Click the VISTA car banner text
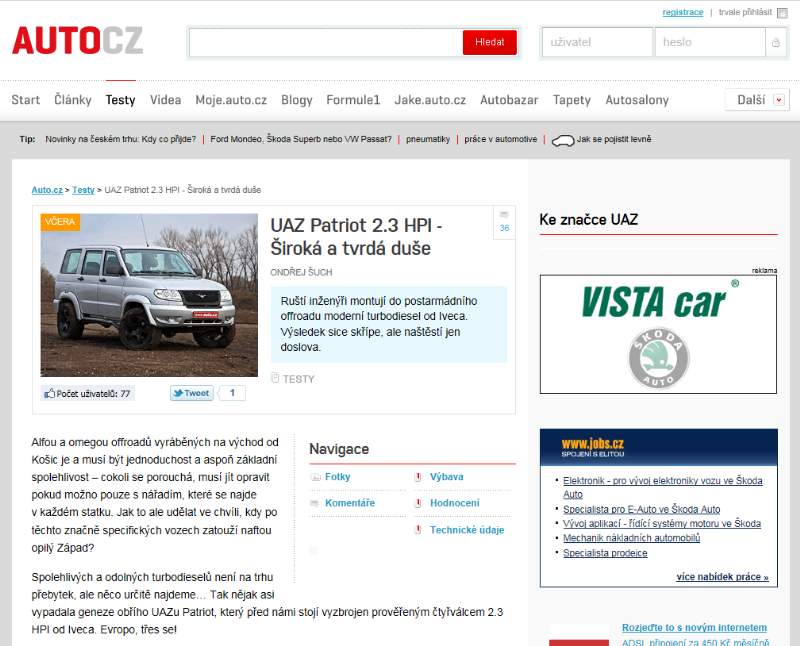 click(654, 302)
